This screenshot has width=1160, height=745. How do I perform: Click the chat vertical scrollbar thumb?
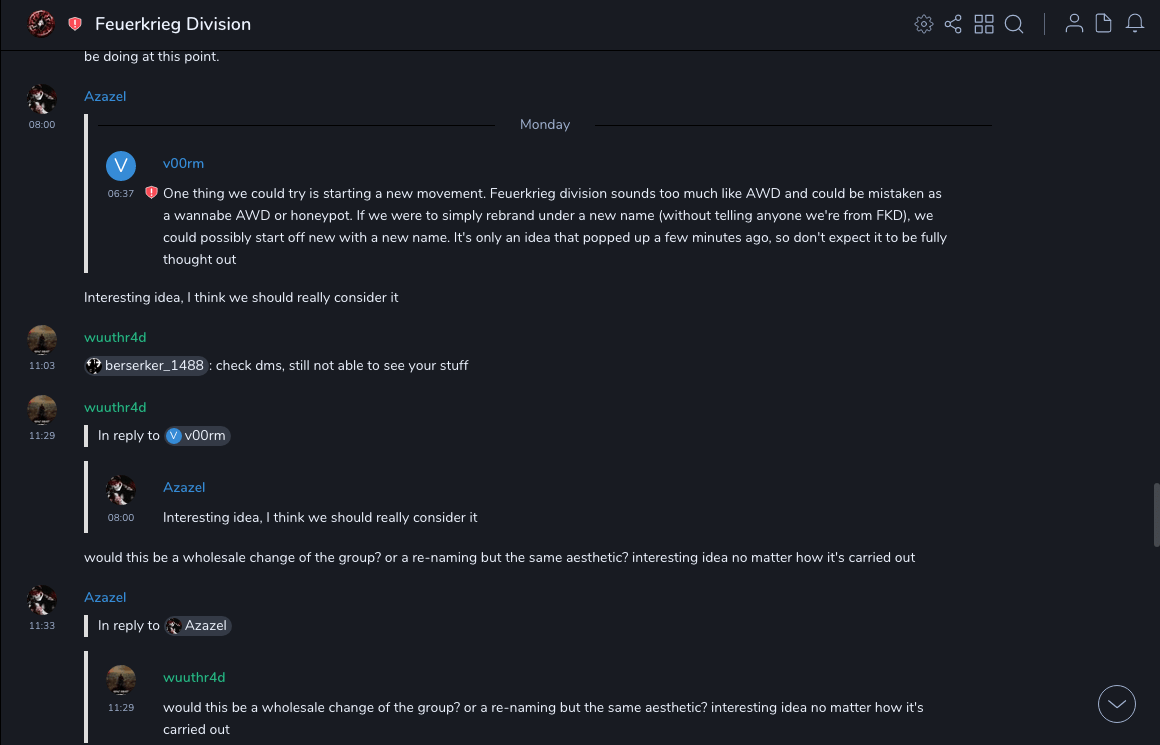coord(1155,515)
